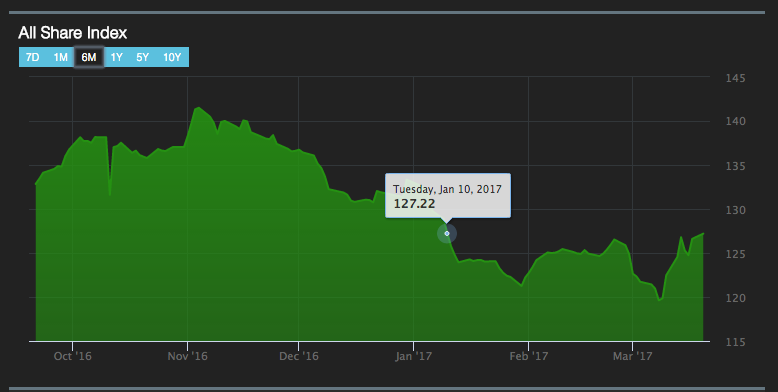Select the 6M range button
Screen dimensions: 778x392
tap(89, 57)
